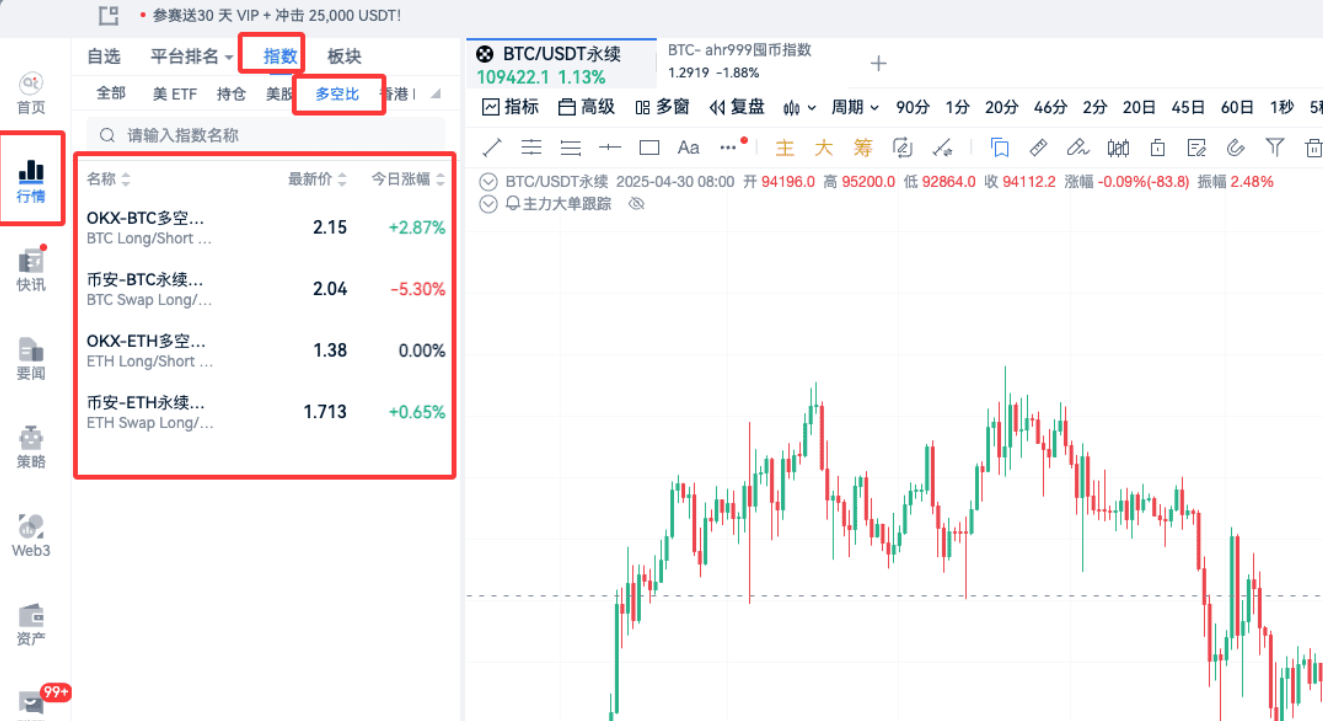Select the 币安-BTC永续 index row
This screenshot has height=721, width=1323.
[266, 289]
